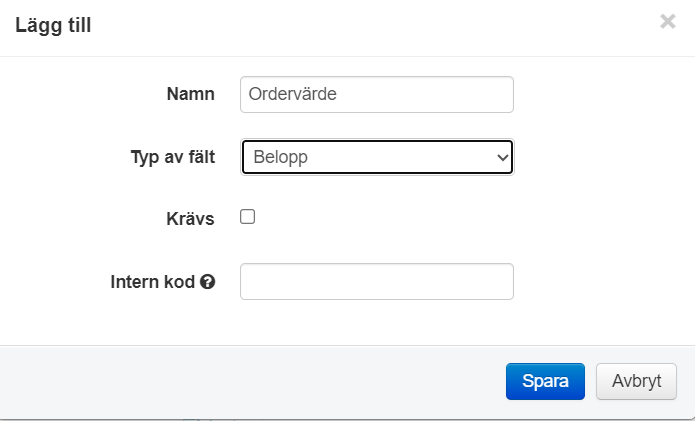The width and height of the screenshot is (695, 421).
Task: Save the new field with Spara
Action: tap(545, 381)
